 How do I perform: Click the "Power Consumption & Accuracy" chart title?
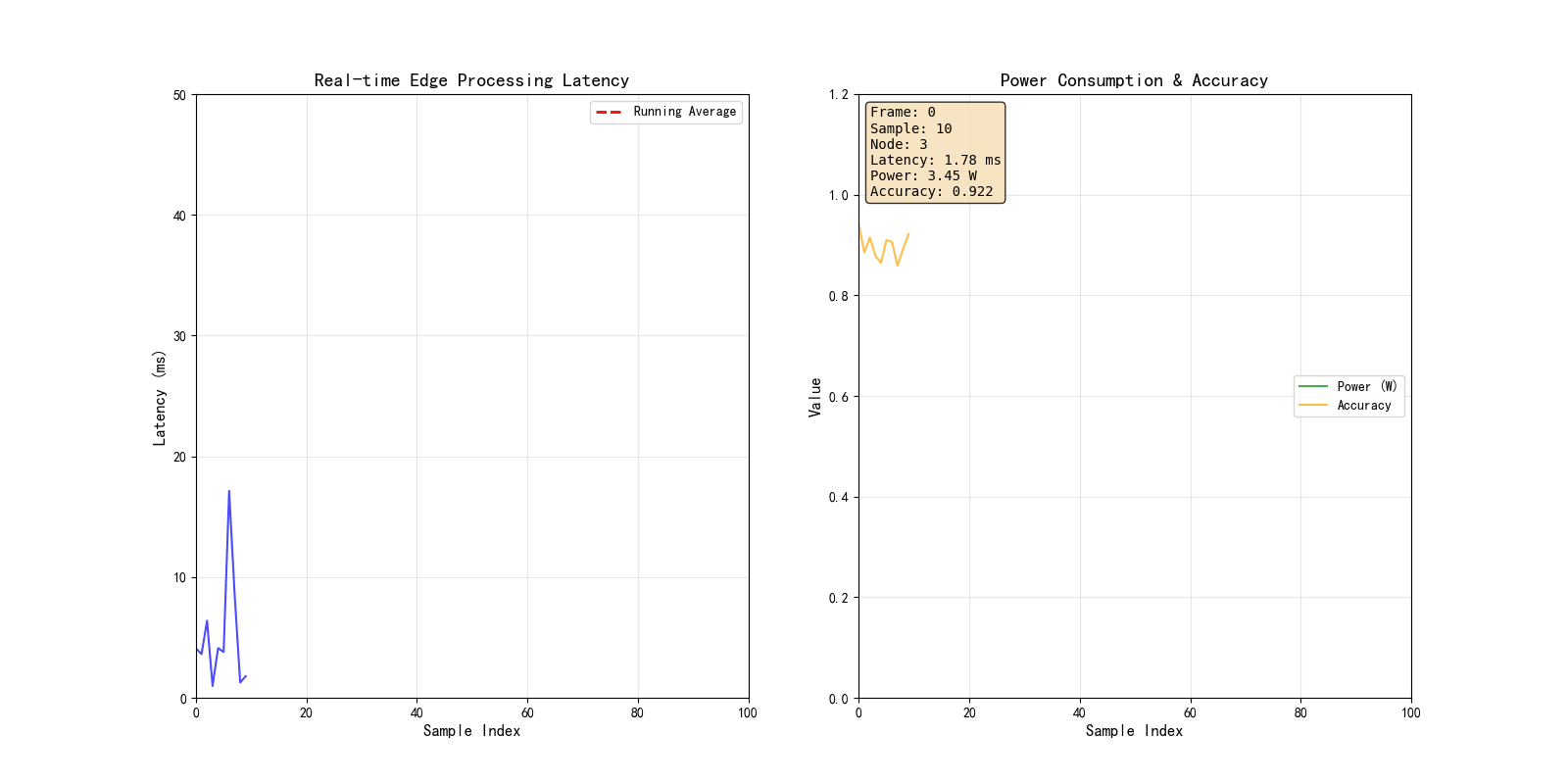tap(1134, 80)
